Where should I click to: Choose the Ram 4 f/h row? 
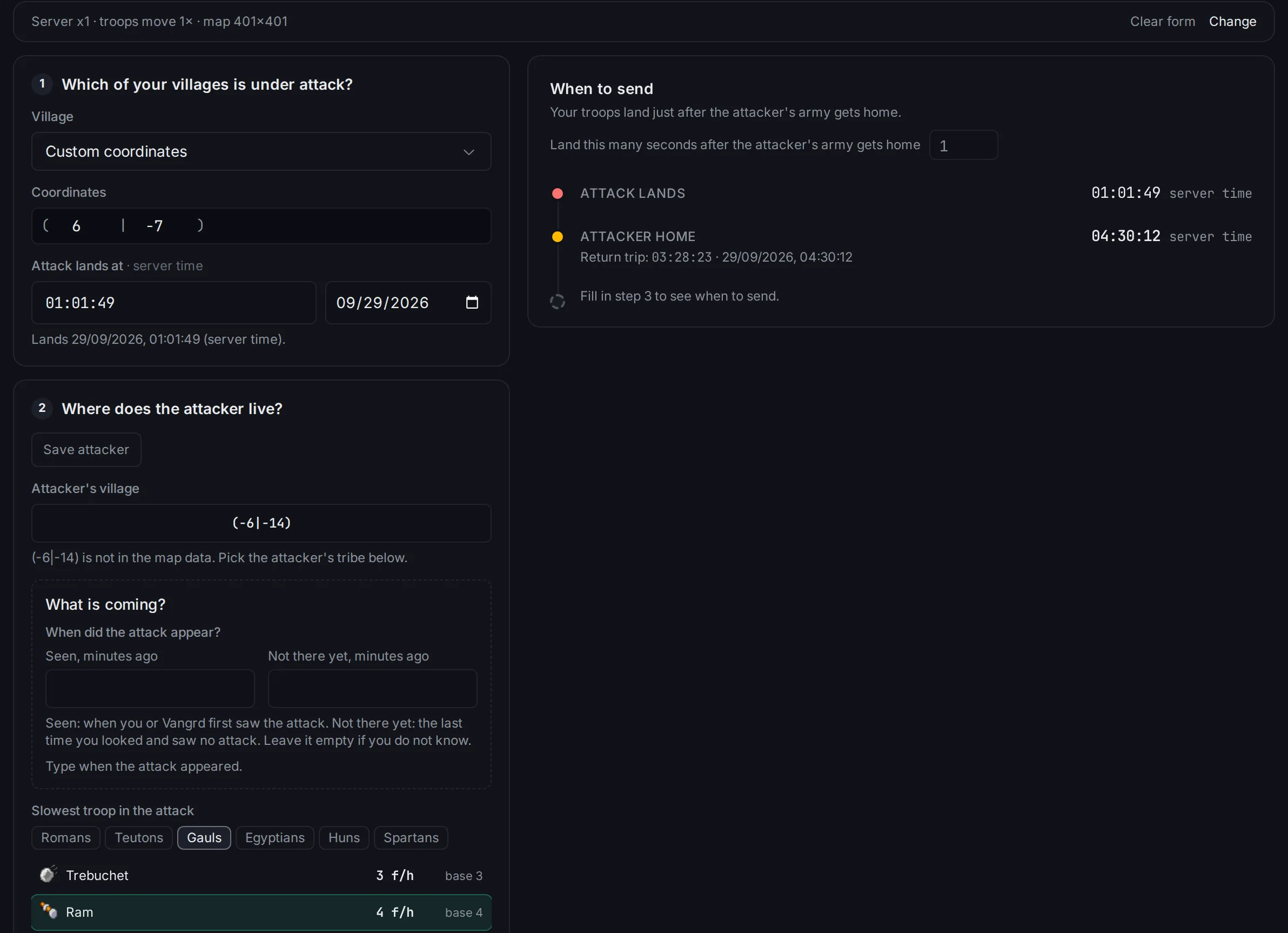click(261, 912)
